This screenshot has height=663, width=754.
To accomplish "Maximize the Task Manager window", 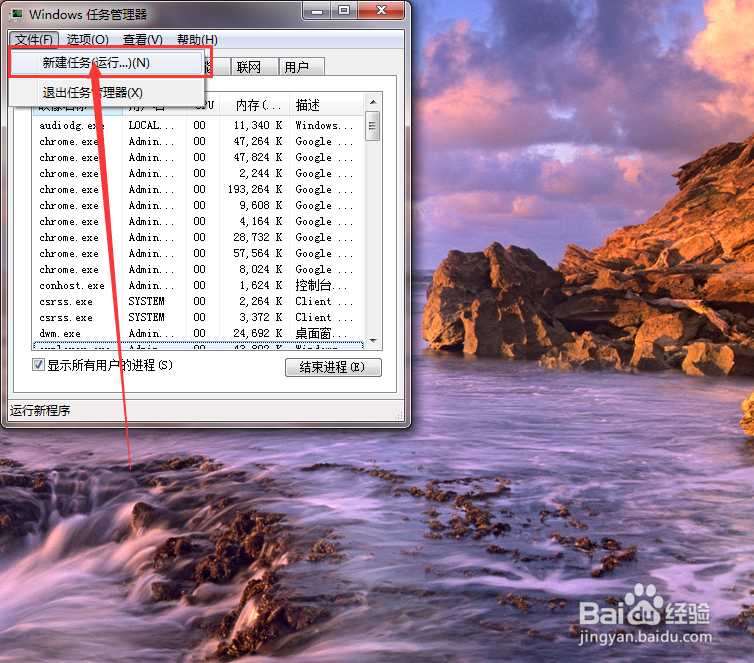I will click(x=344, y=11).
